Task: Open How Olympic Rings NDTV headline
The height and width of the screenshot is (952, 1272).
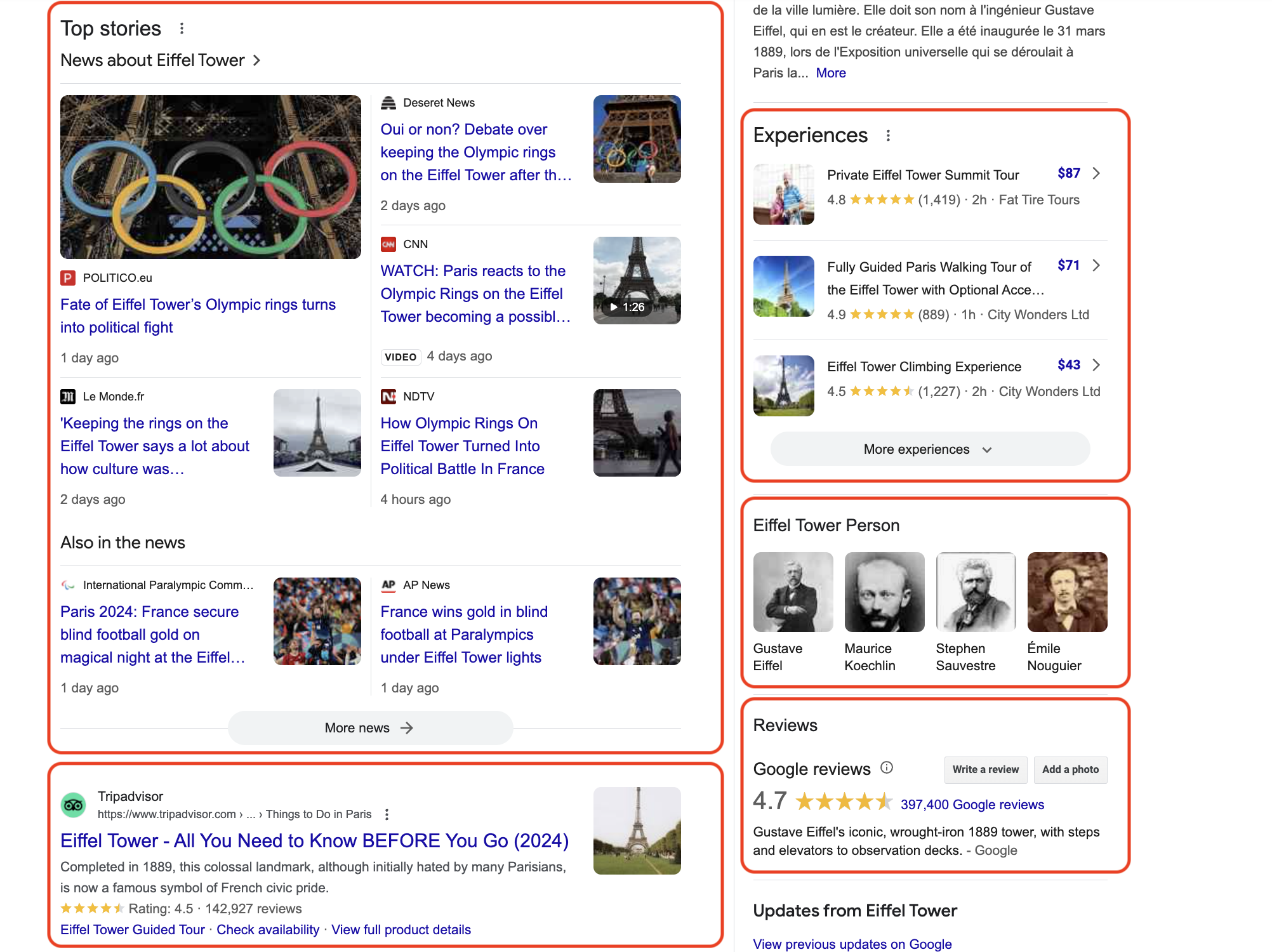Action: coord(462,446)
